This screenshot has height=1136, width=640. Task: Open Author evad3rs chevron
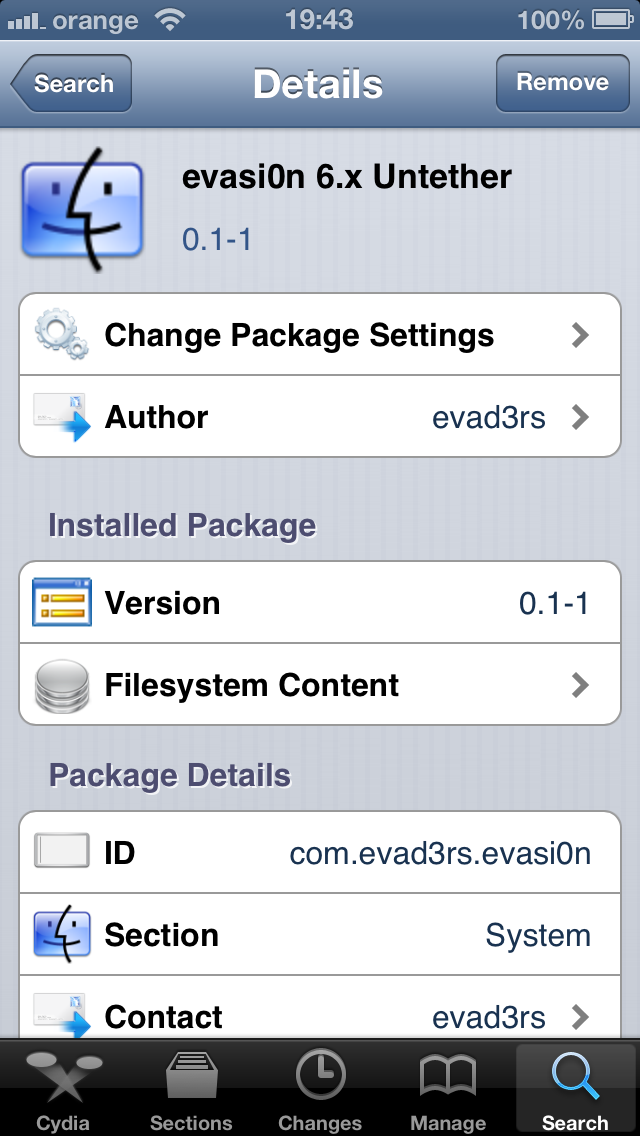click(x=580, y=417)
